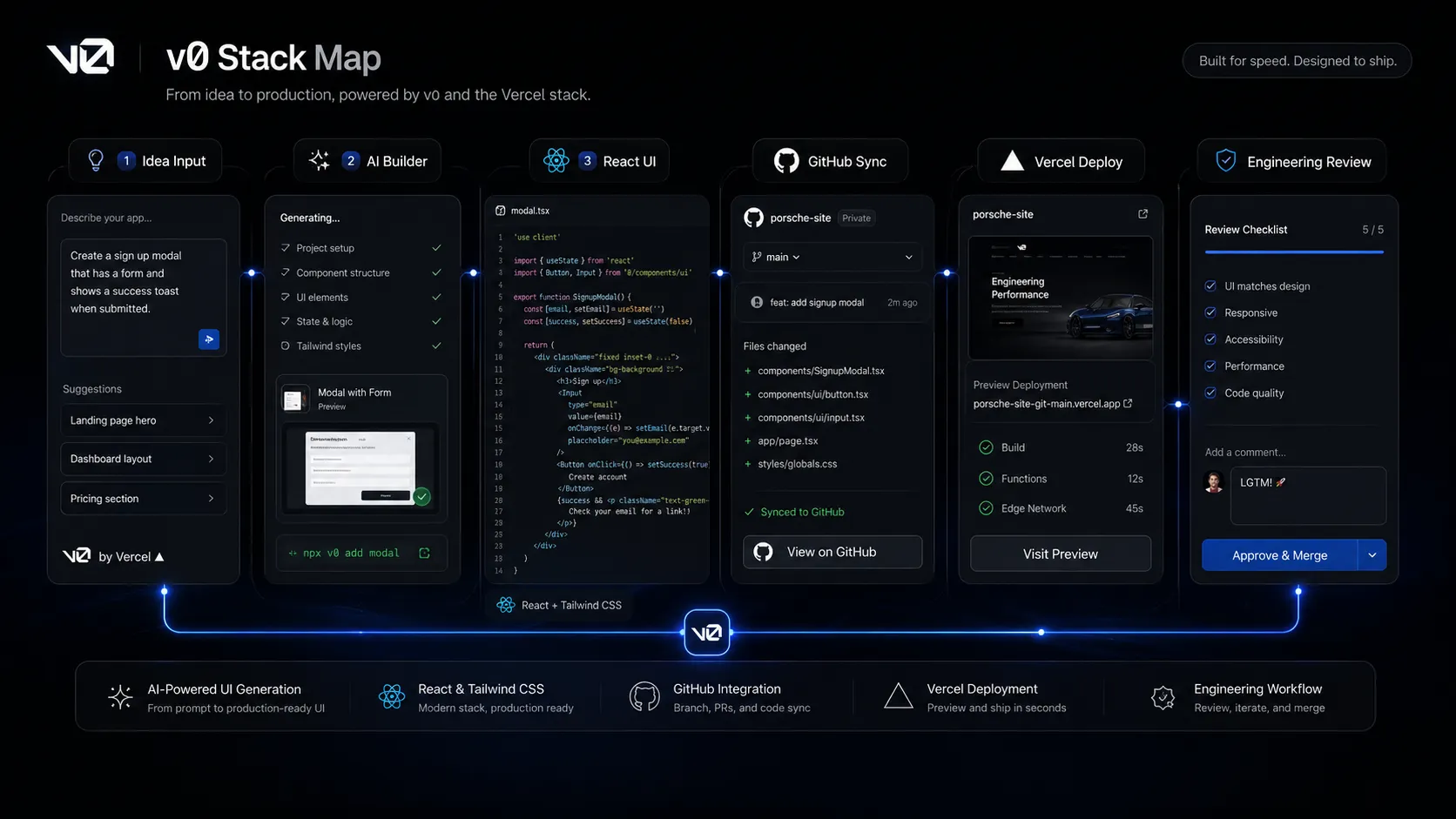This screenshot has width=1456, height=819.
Task: Submit the prompt with the blue send icon
Action: (209, 339)
